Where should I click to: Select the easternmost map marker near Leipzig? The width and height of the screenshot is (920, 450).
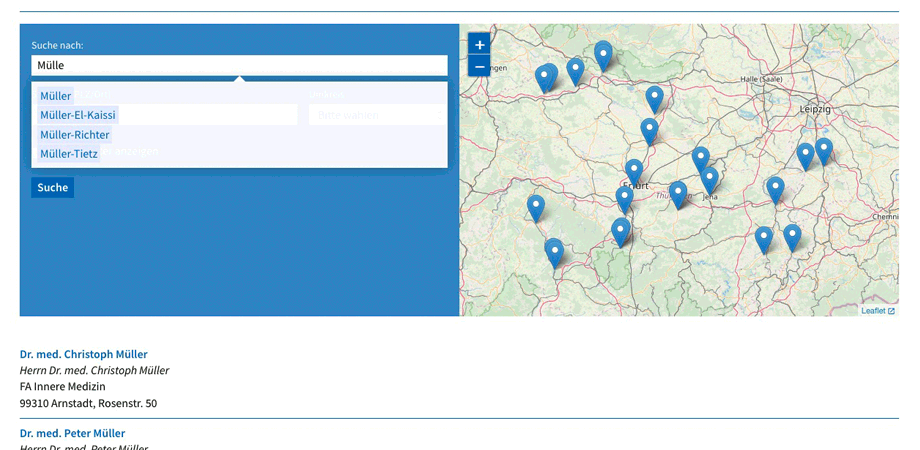824,152
